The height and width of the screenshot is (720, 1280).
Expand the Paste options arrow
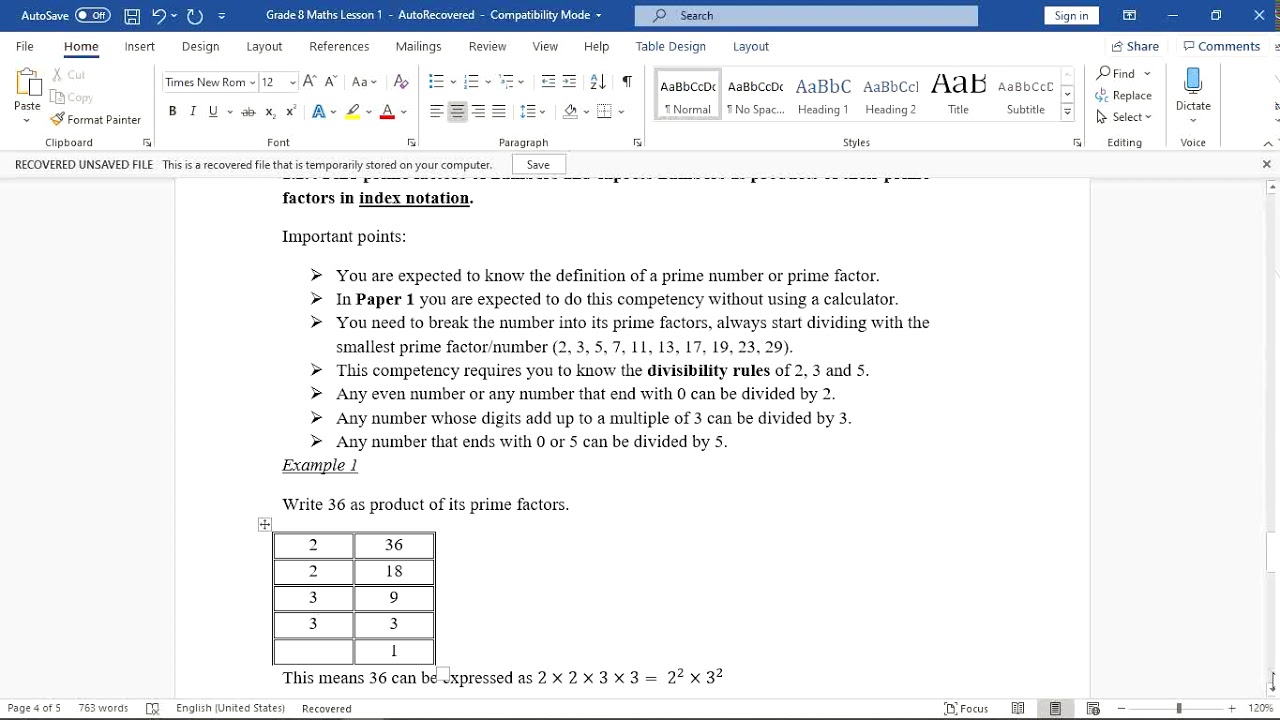[27, 120]
